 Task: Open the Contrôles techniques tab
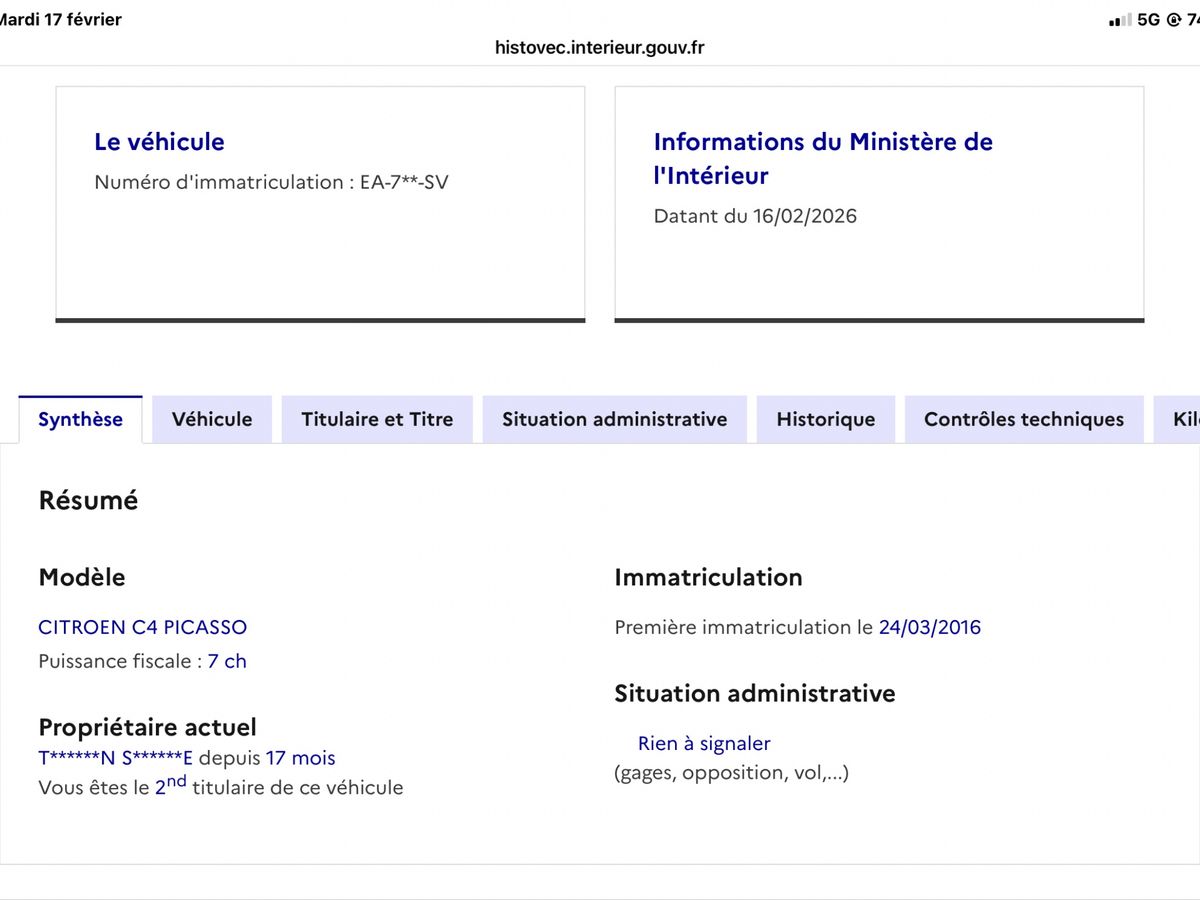(x=1024, y=420)
